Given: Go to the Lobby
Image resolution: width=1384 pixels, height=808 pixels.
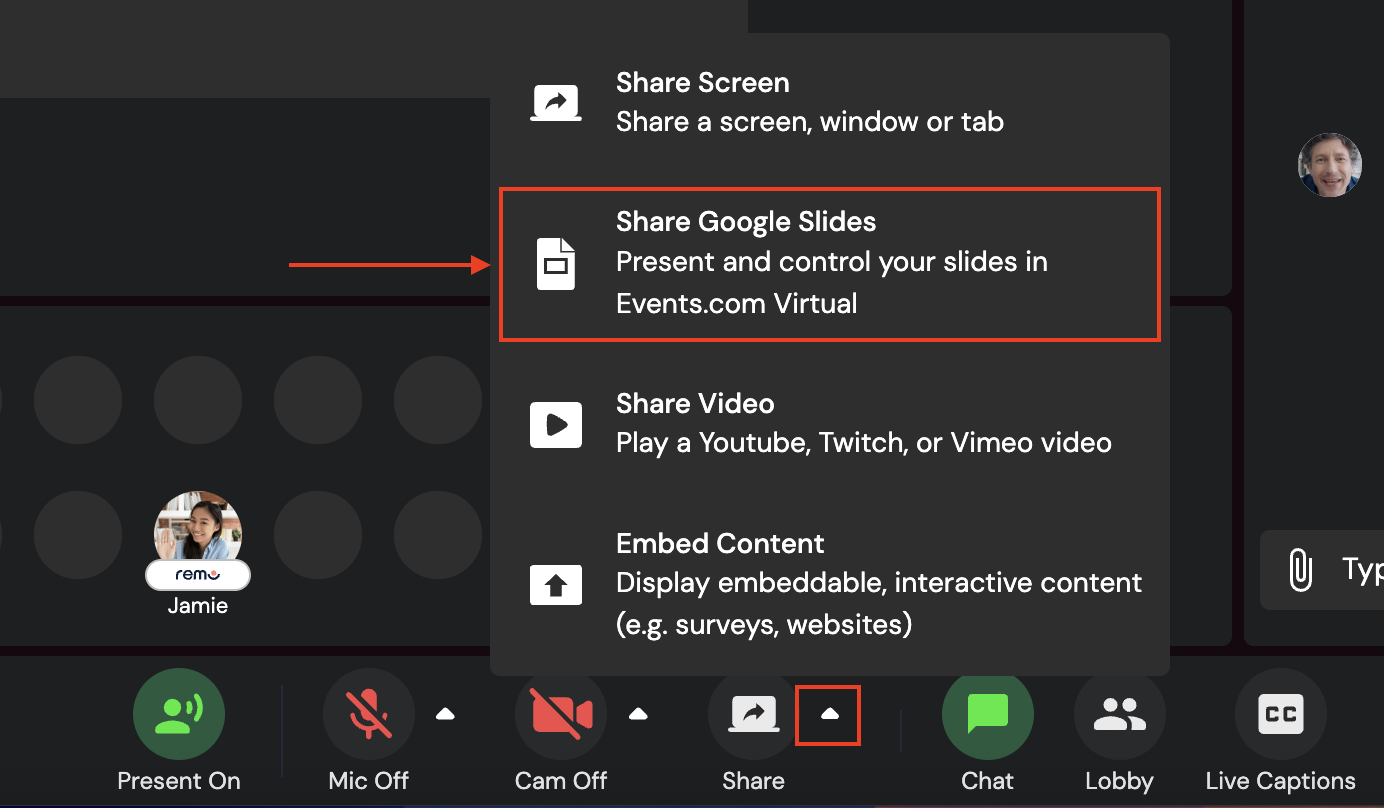Looking at the screenshot, I should [1120, 714].
